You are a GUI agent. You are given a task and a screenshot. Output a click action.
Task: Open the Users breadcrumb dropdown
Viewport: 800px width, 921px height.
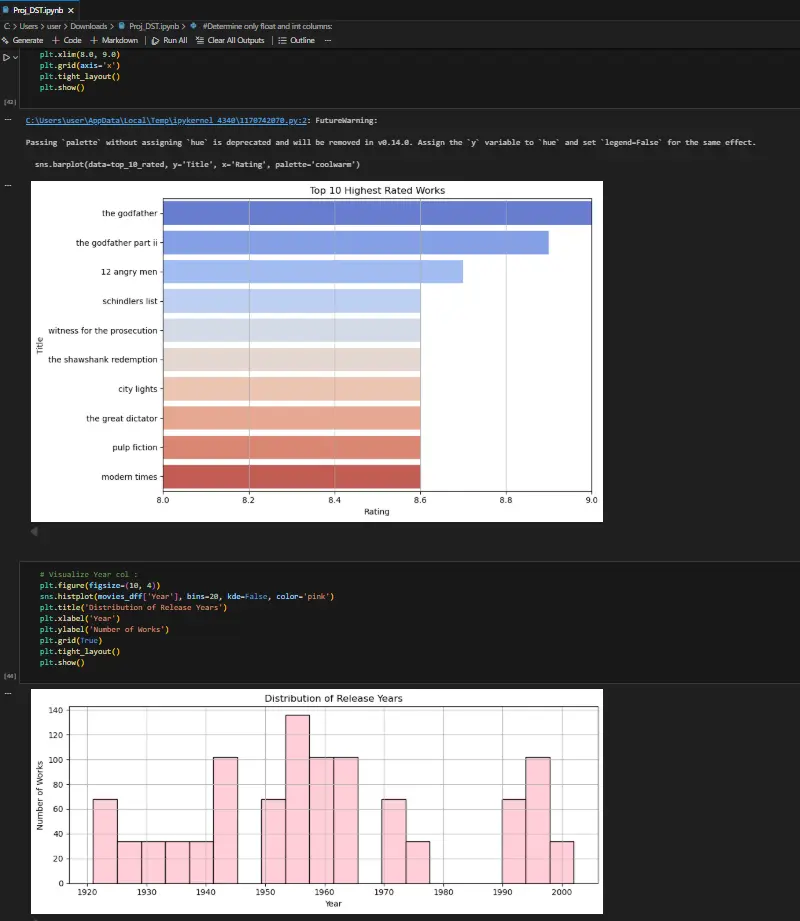click(29, 26)
